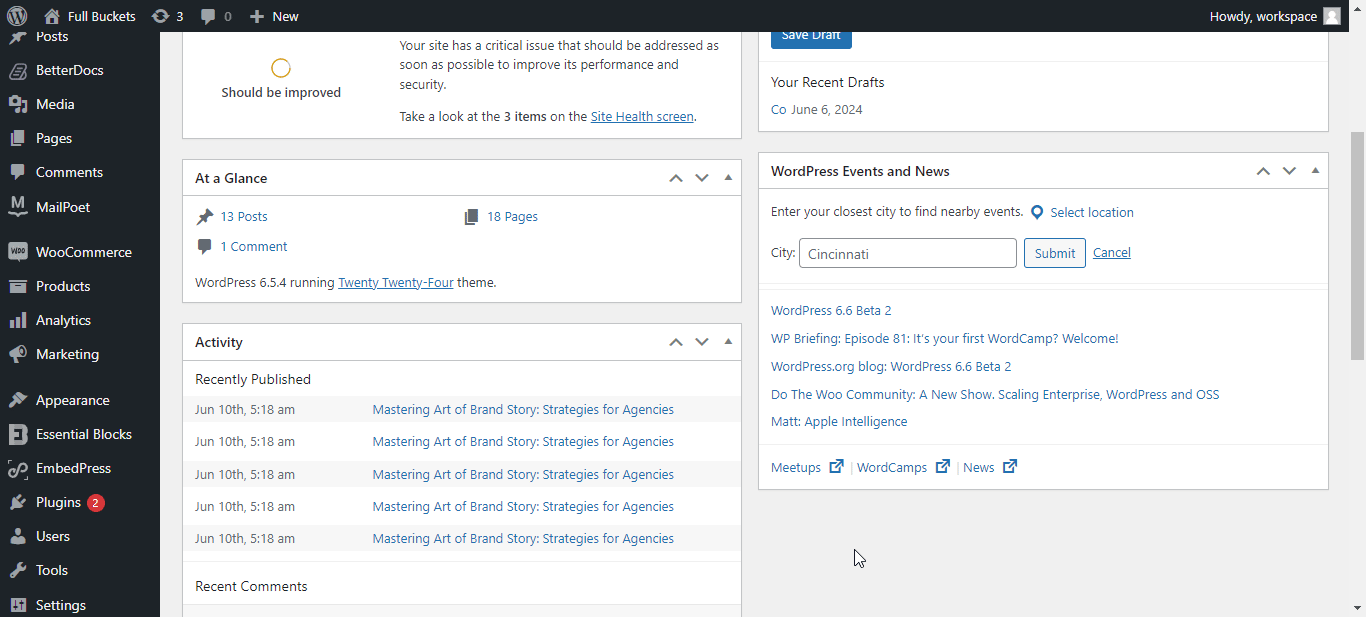
Task: Open the MailPoet sidebar icon
Action: point(18,207)
